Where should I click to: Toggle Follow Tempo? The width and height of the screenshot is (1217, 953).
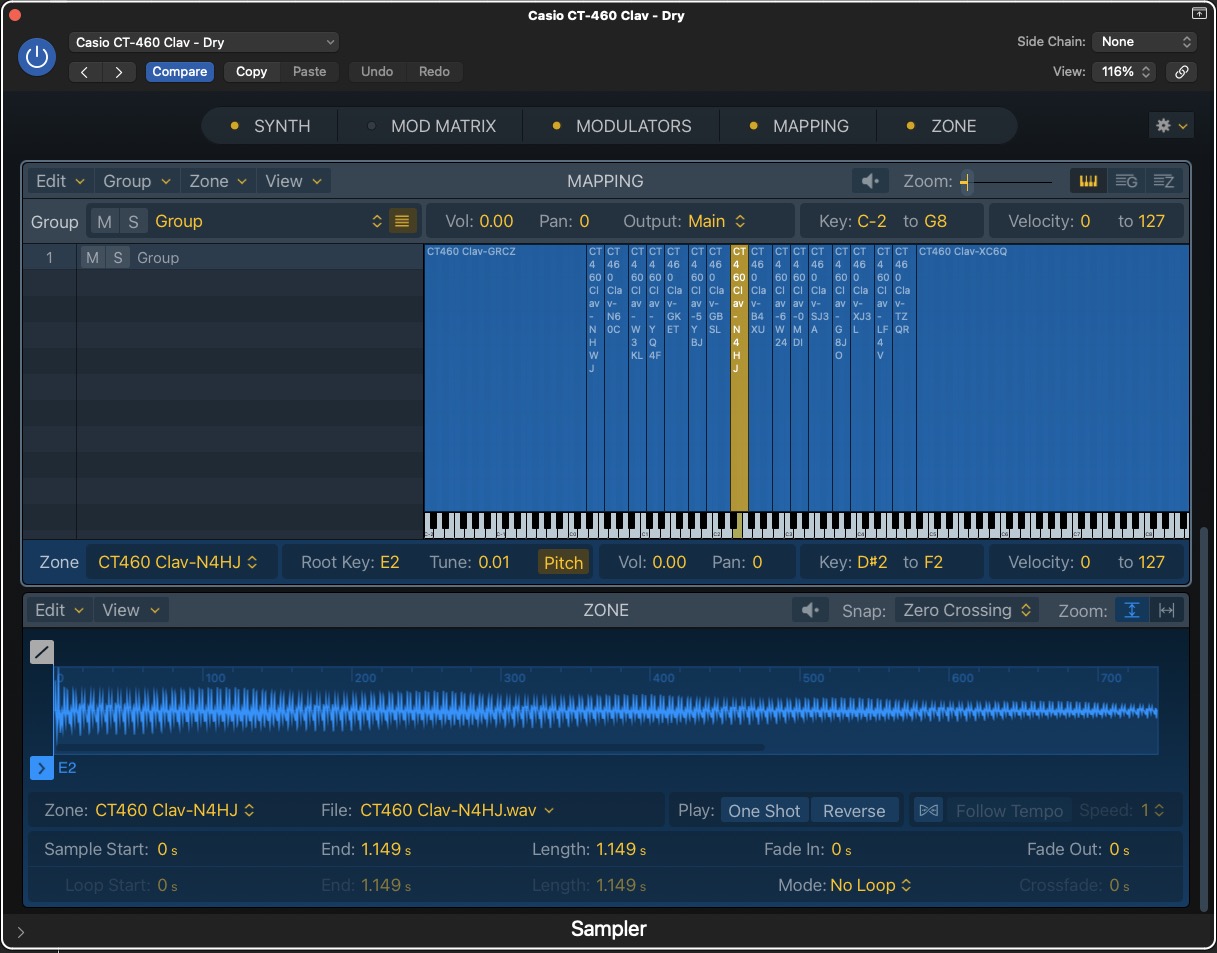1009,811
